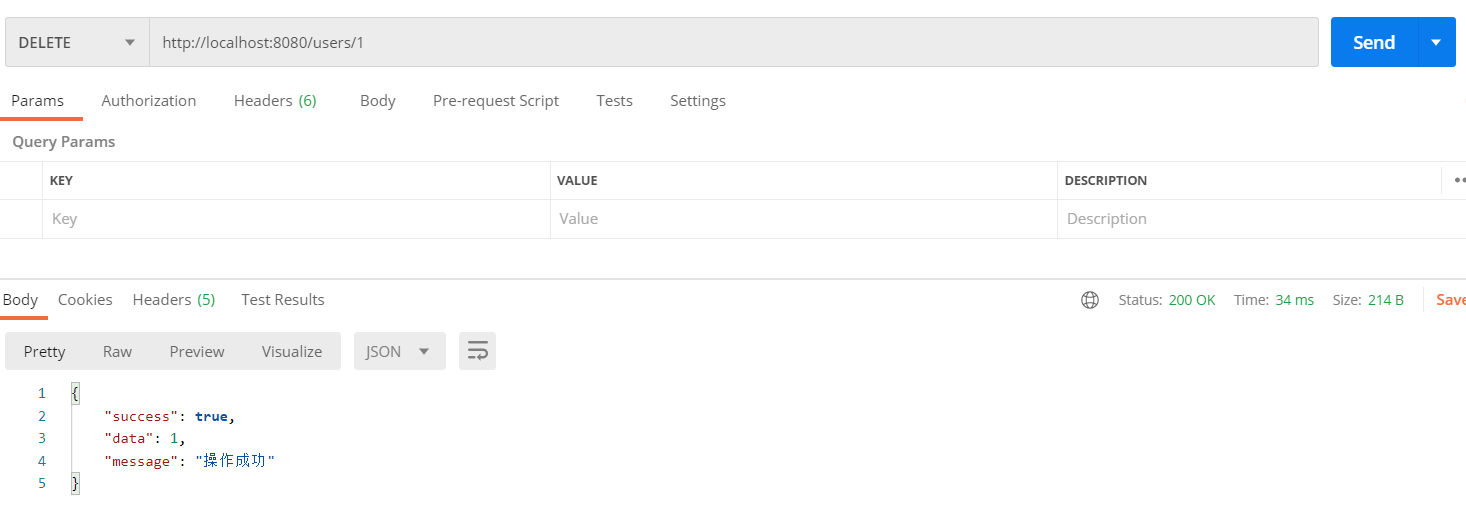Click the 34 ms time value
The image size is (1466, 507).
coord(1295,300)
